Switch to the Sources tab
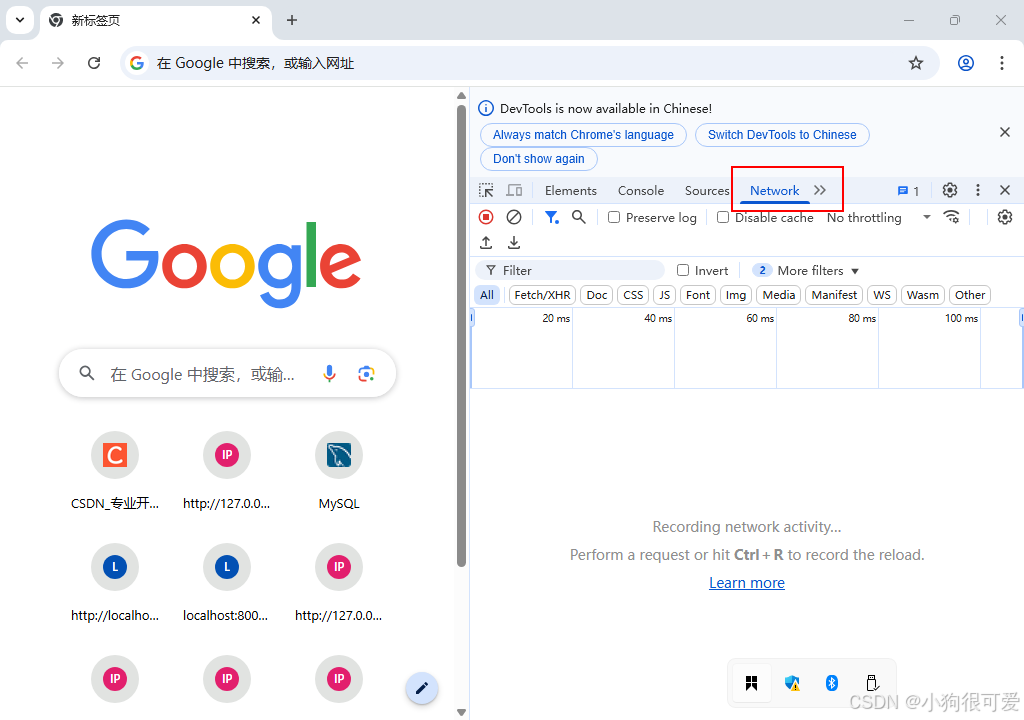This screenshot has width=1024, height=720. click(x=707, y=190)
